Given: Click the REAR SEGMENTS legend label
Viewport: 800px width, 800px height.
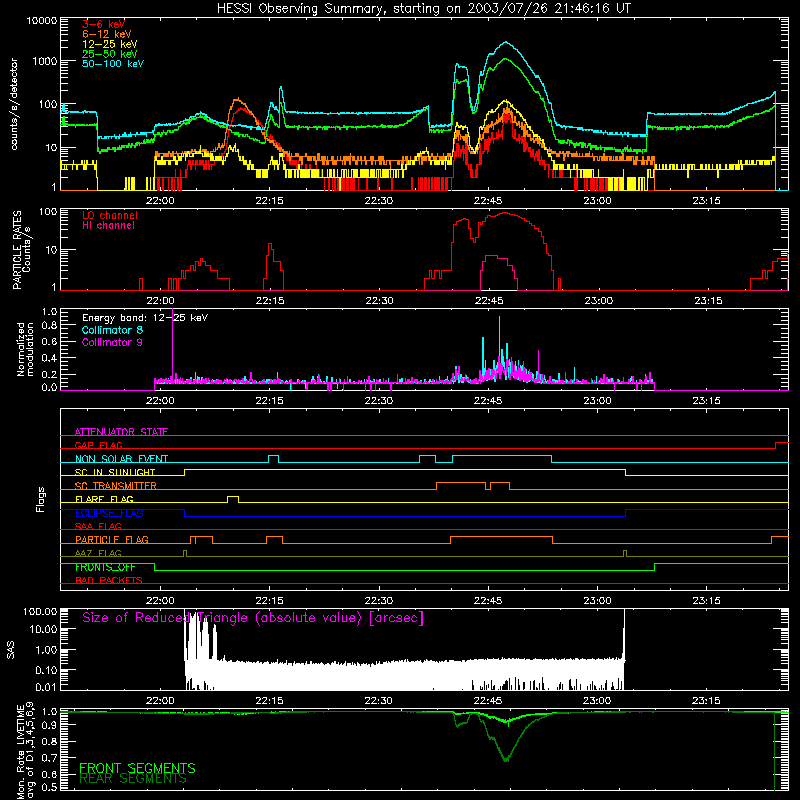Looking at the screenshot, I should coord(133,779).
